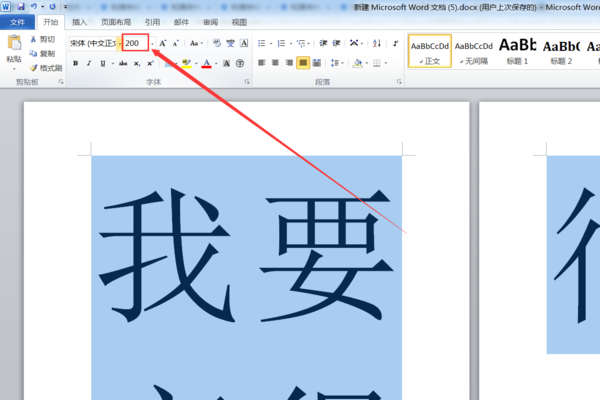Viewport: 600px width, 400px height.
Task: Align text left
Action: [262, 62]
